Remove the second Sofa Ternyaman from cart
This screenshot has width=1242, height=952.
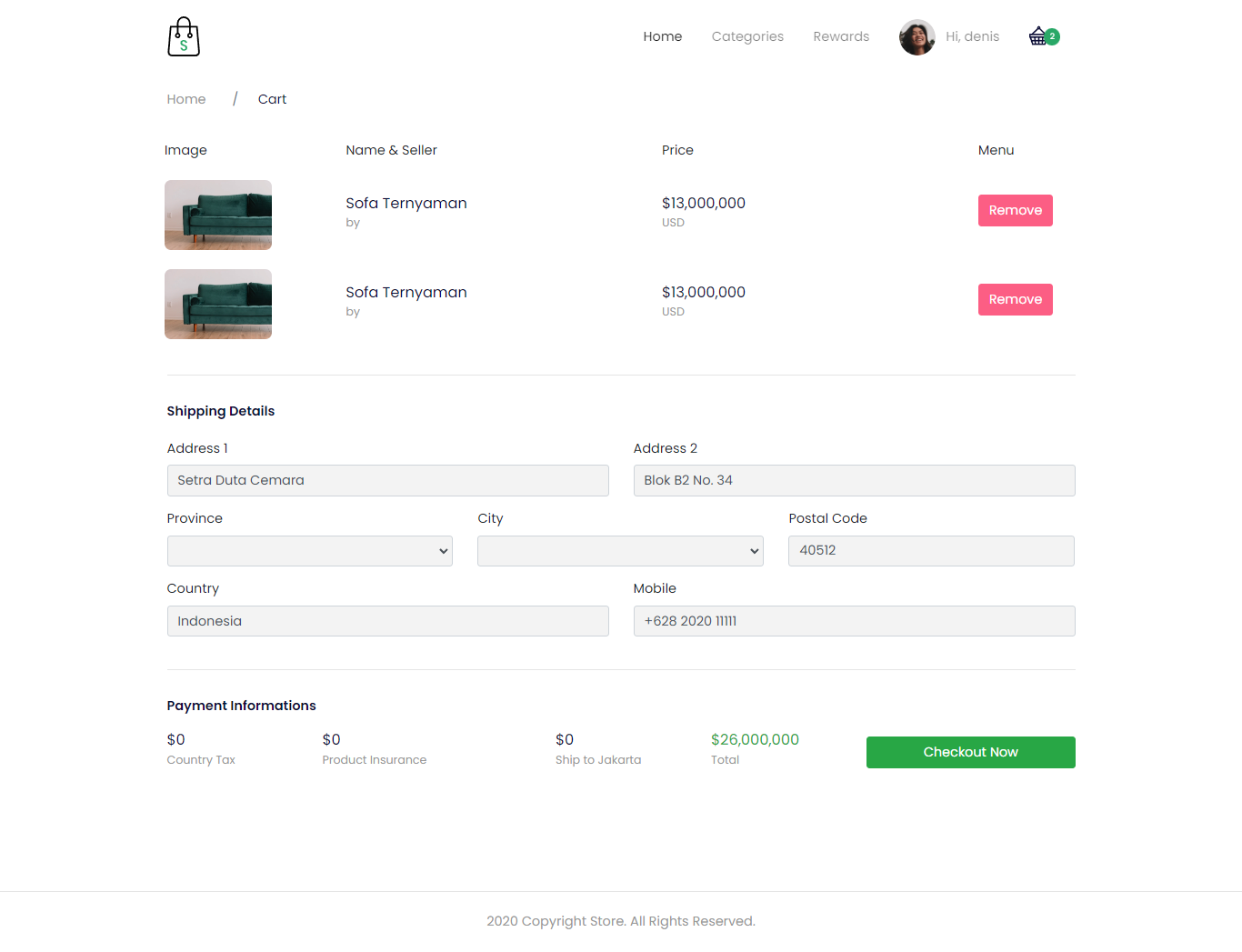point(1015,299)
